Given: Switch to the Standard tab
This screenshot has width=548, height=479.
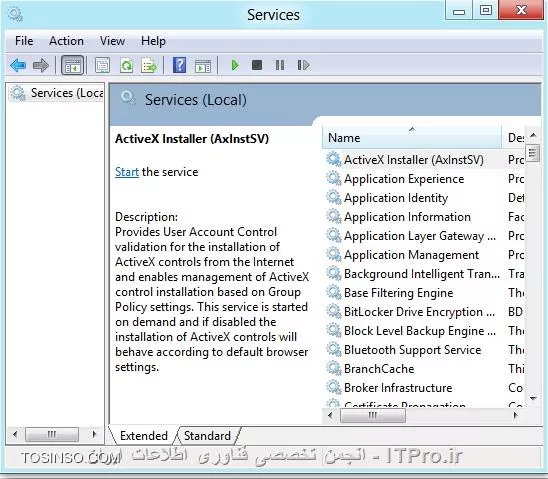Looking at the screenshot, I should pyautogui.click(x=207, y=436).
